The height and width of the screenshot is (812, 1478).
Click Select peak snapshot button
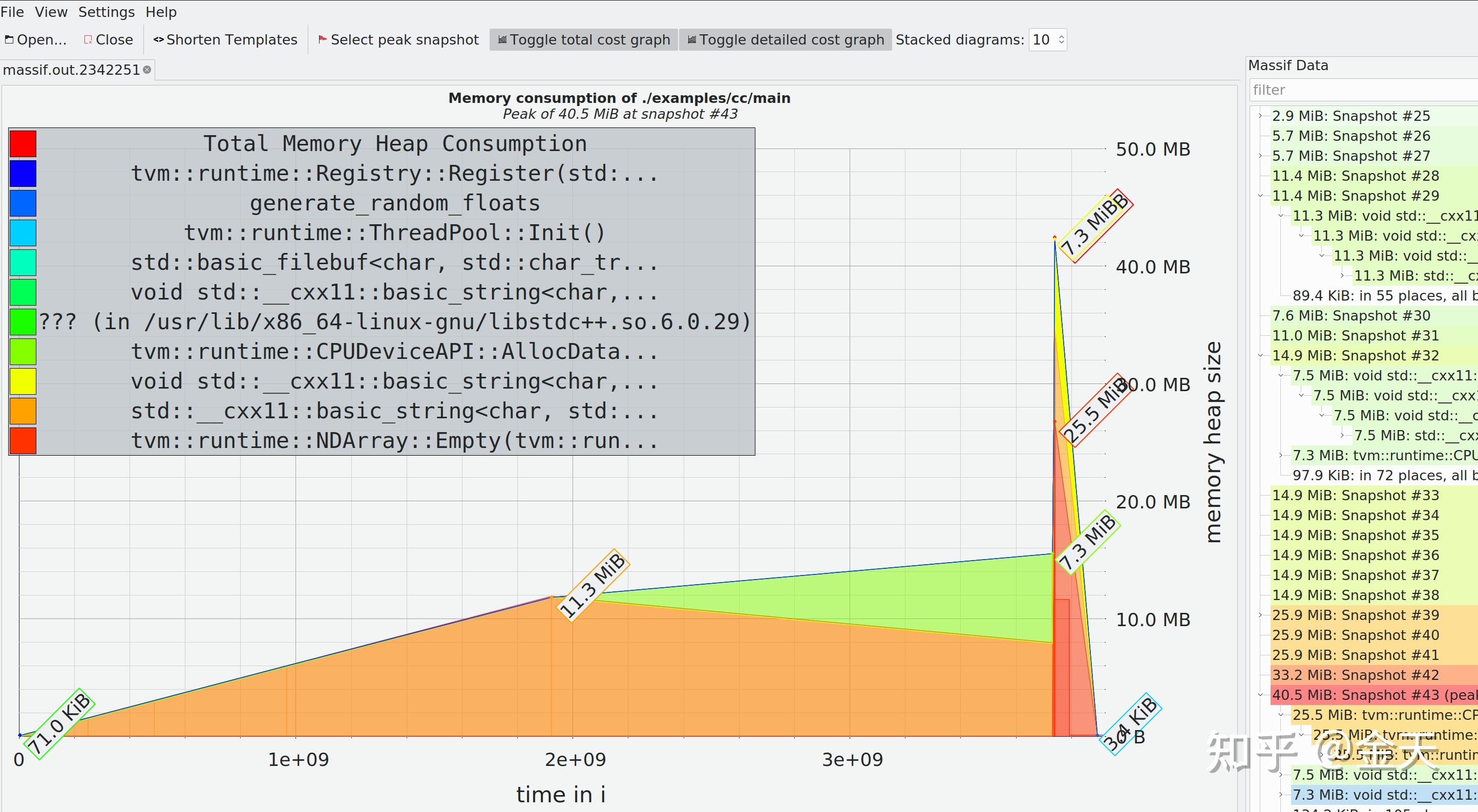point(398,39)
